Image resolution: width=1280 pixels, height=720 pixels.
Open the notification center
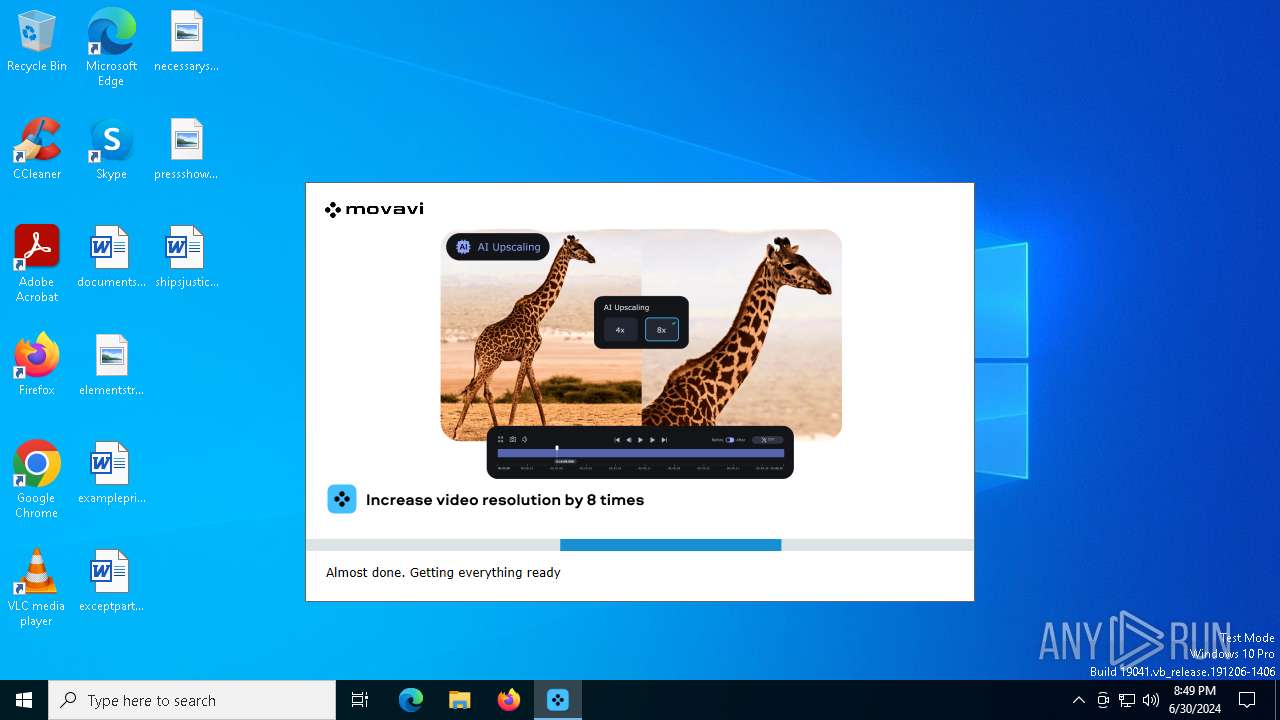(1248, 700)
